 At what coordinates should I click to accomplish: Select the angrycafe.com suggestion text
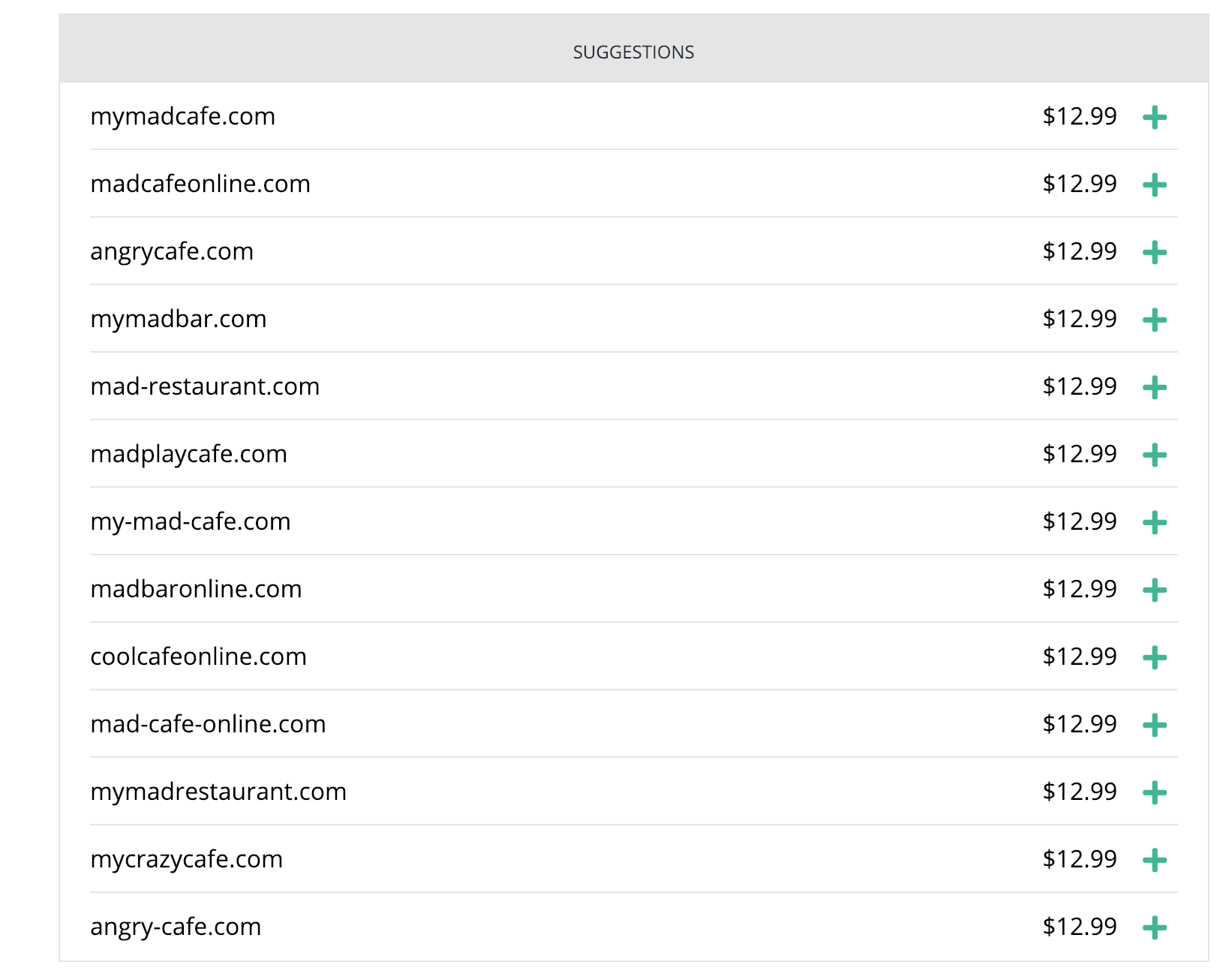pyautogui.click(x=172, y=252)
